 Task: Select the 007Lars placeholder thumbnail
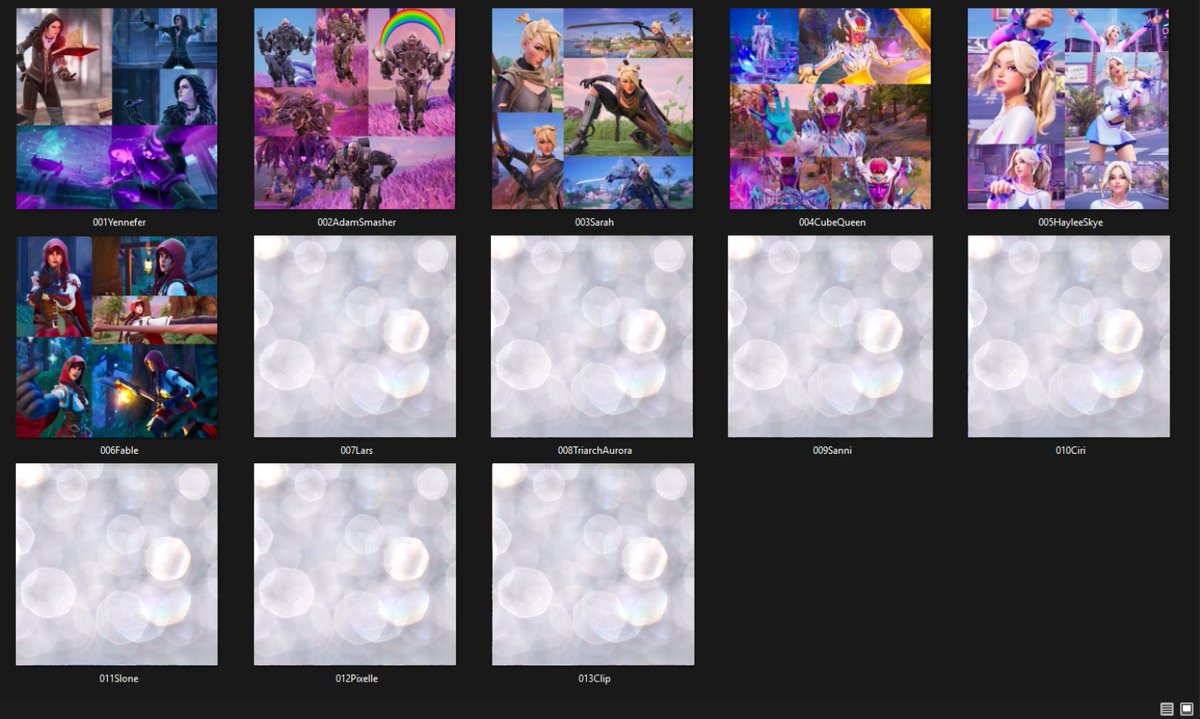[x=355, y=337]
